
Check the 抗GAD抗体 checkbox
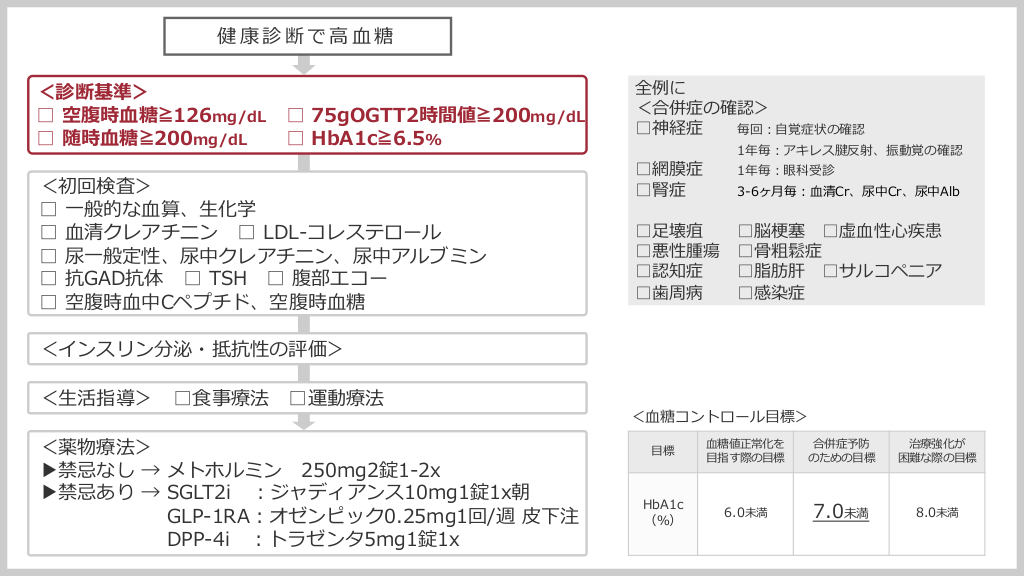tap(49, 278)
